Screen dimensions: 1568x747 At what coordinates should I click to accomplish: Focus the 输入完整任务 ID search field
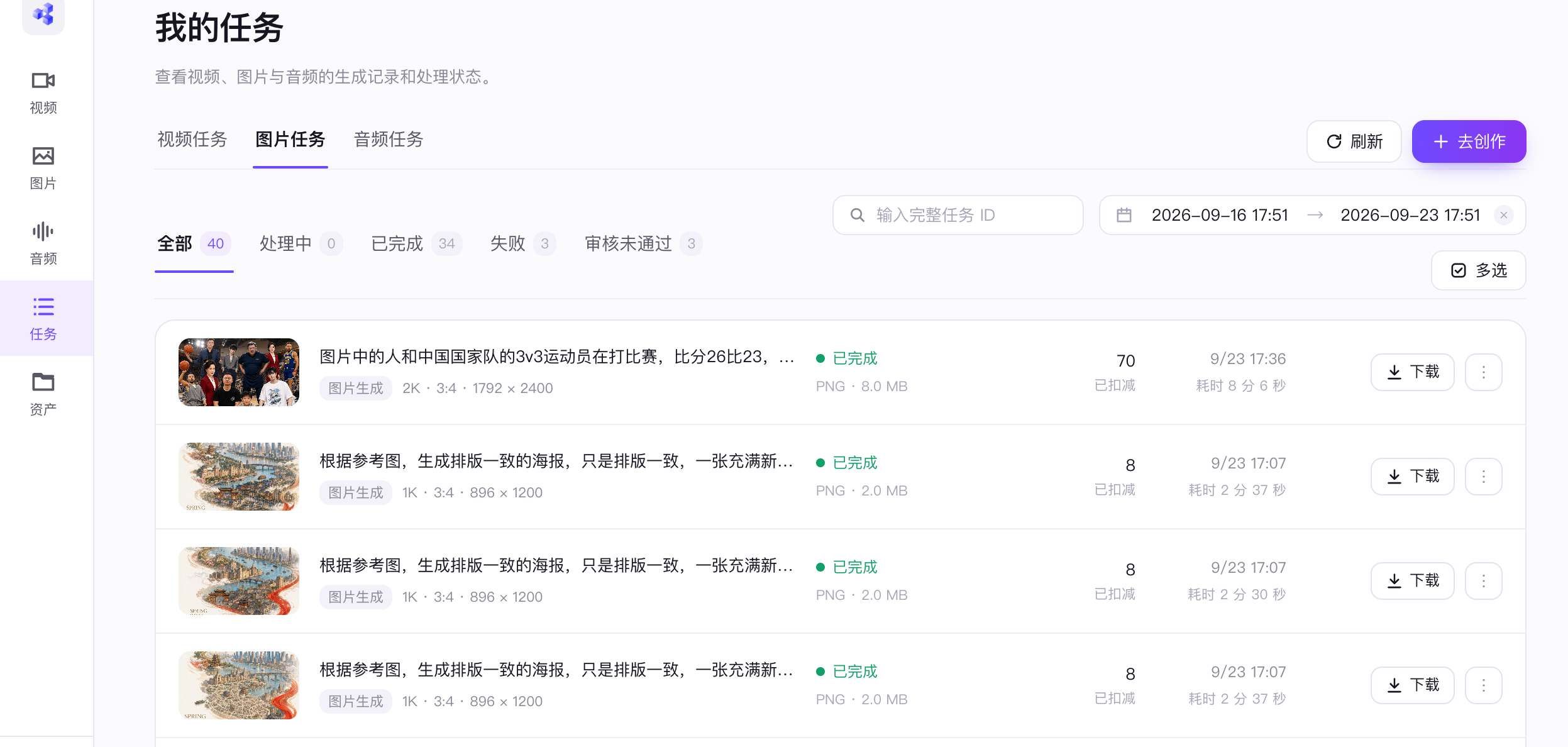click(958, 215)
